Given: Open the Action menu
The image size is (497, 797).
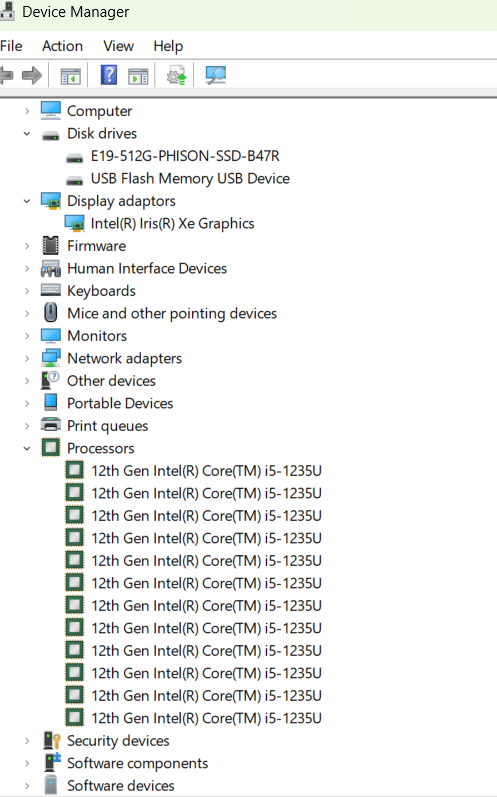Looking at the screenshot, I should click(x=62, y=46).
